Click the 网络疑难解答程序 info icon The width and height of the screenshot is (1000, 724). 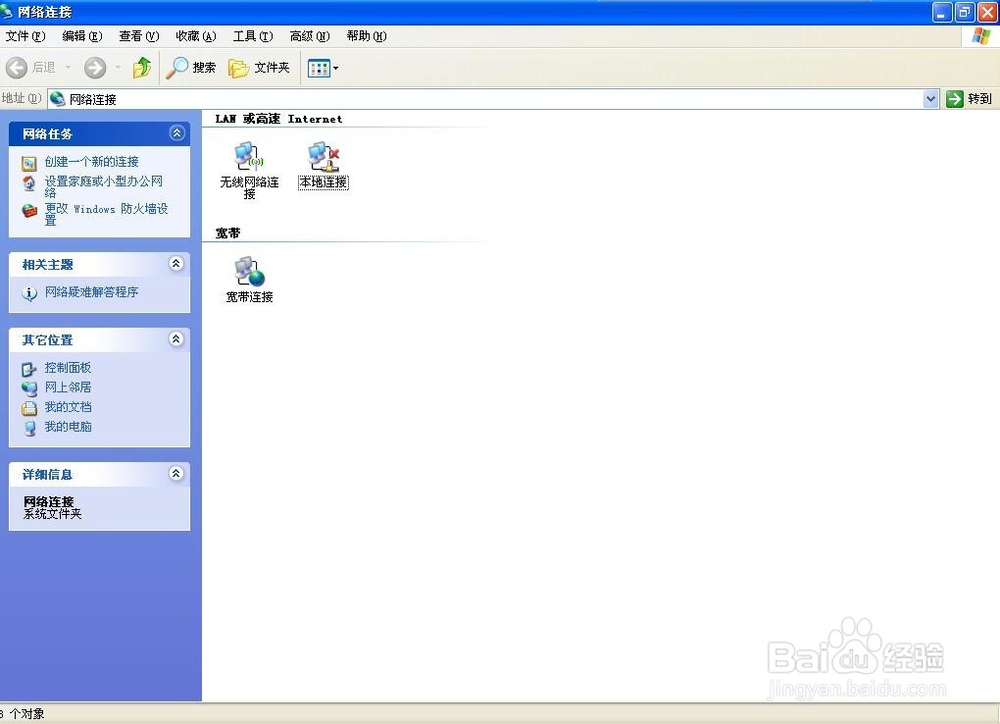click(29, 293)
